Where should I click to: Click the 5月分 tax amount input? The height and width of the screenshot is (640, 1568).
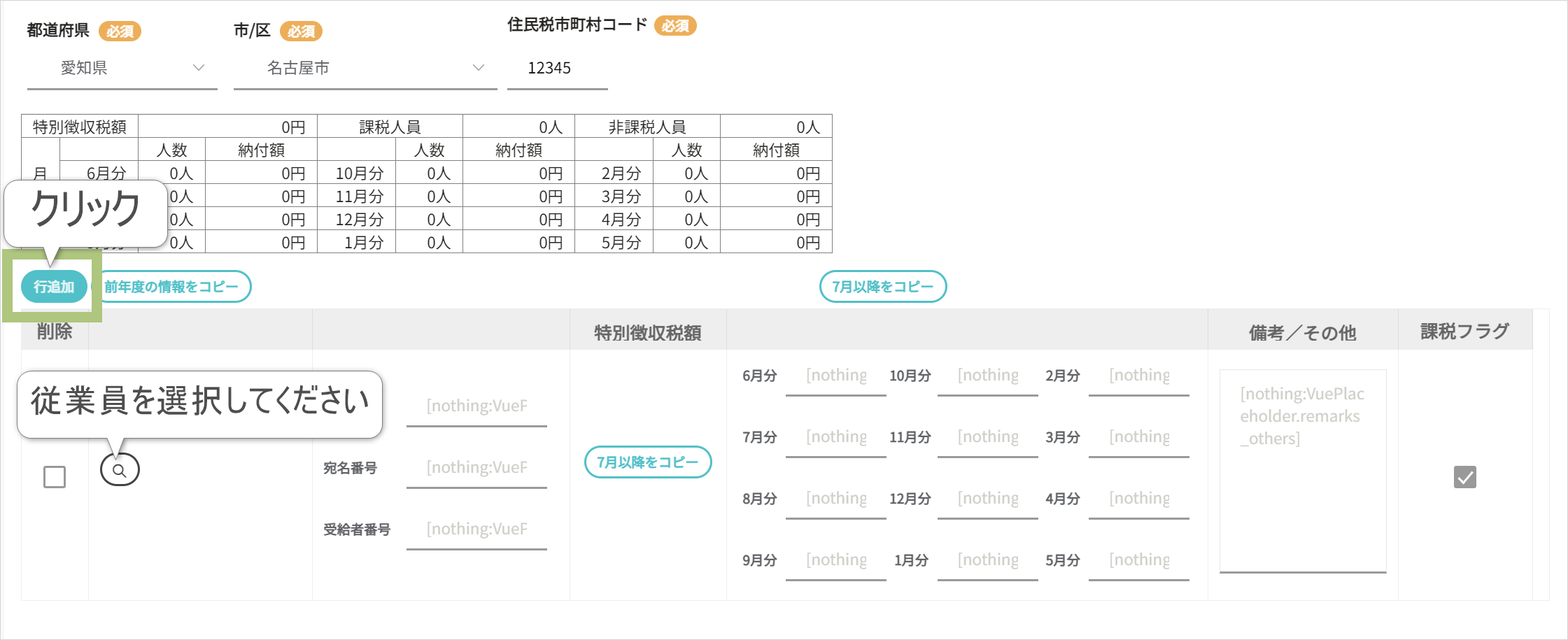pyautogui.click(x=1138, y=560)
